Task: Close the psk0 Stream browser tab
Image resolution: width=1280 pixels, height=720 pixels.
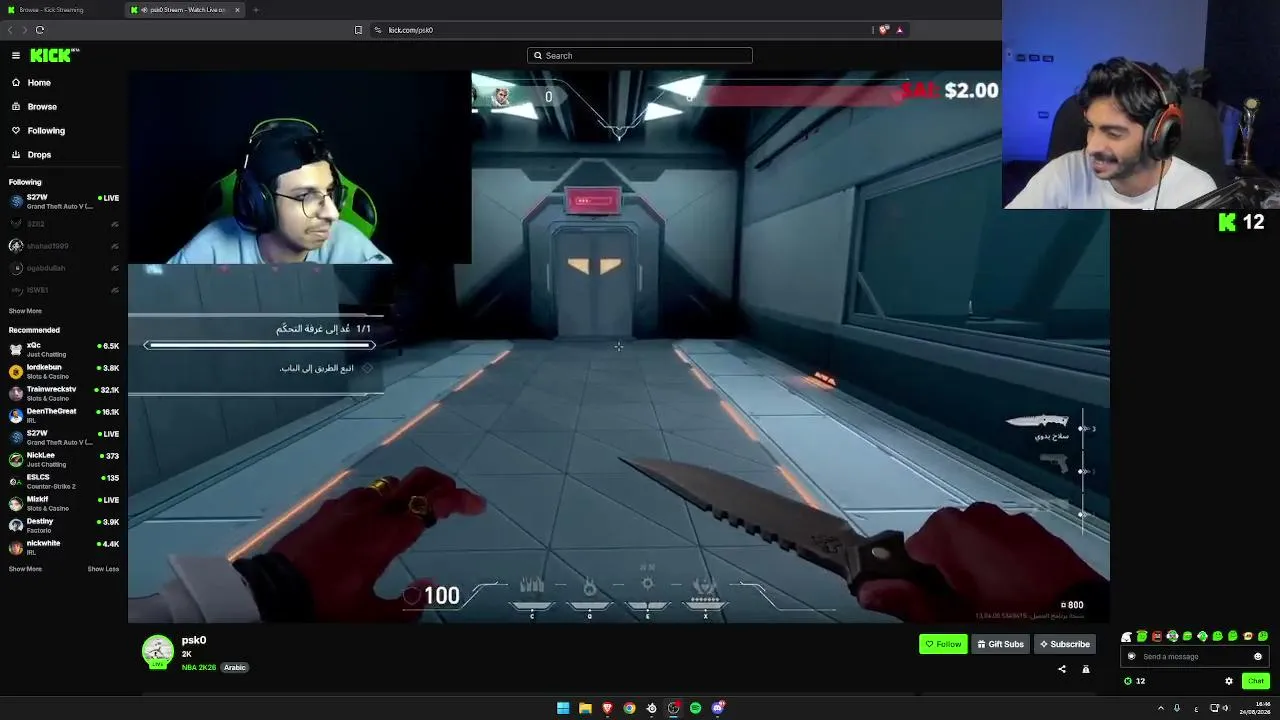Action: pos(237,10)
